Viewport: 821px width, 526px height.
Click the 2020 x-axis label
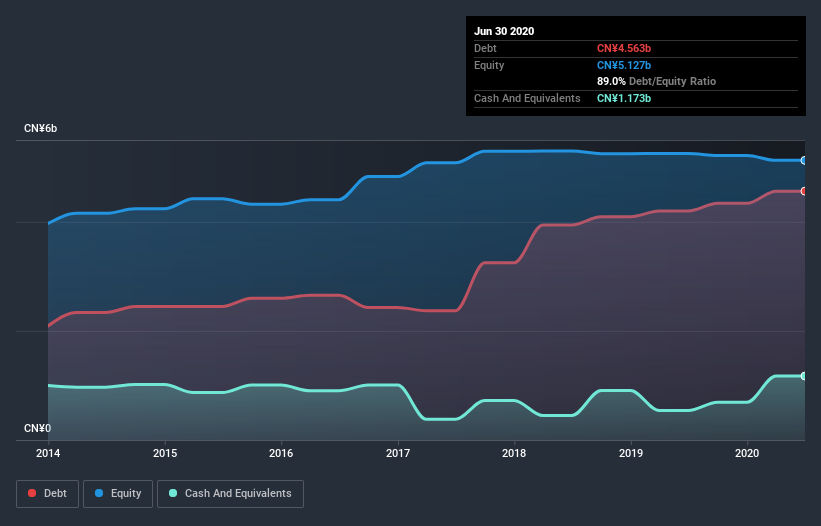[x=747, y=453]
